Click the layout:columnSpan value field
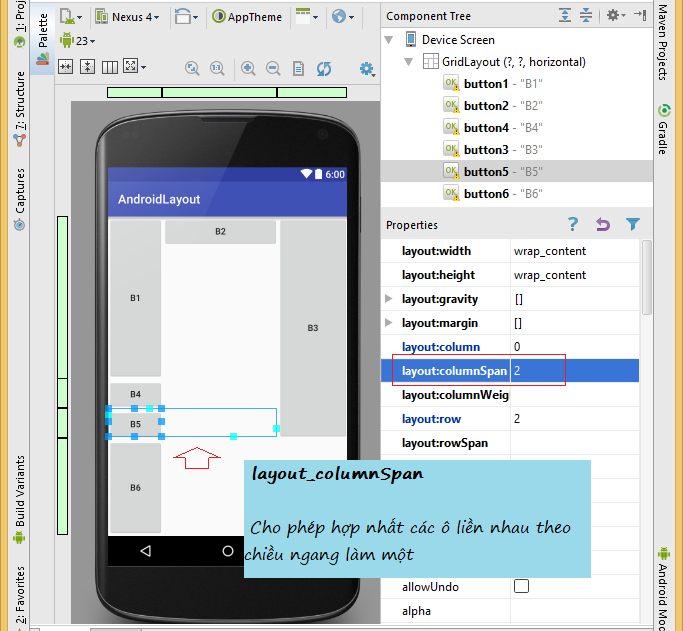The image size is (683, 631). tap(575, 371)
